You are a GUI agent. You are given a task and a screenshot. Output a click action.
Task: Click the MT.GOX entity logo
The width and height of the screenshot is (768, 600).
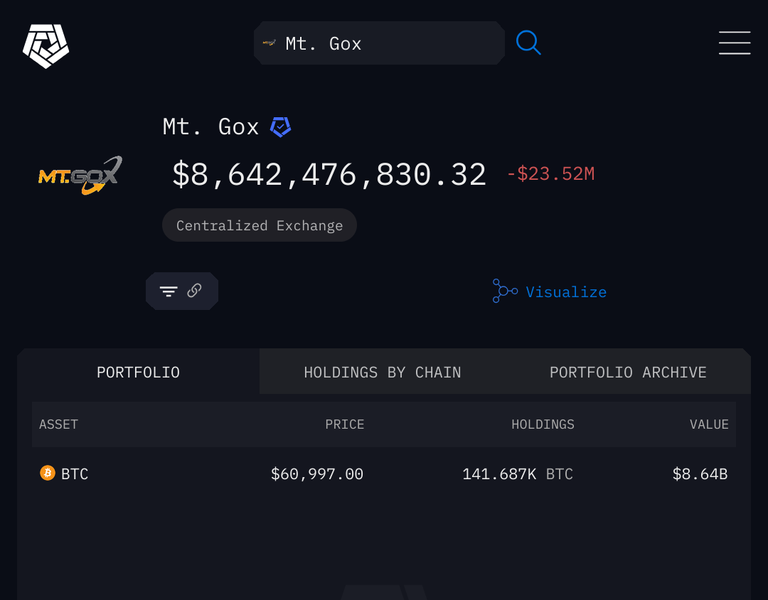80,175
